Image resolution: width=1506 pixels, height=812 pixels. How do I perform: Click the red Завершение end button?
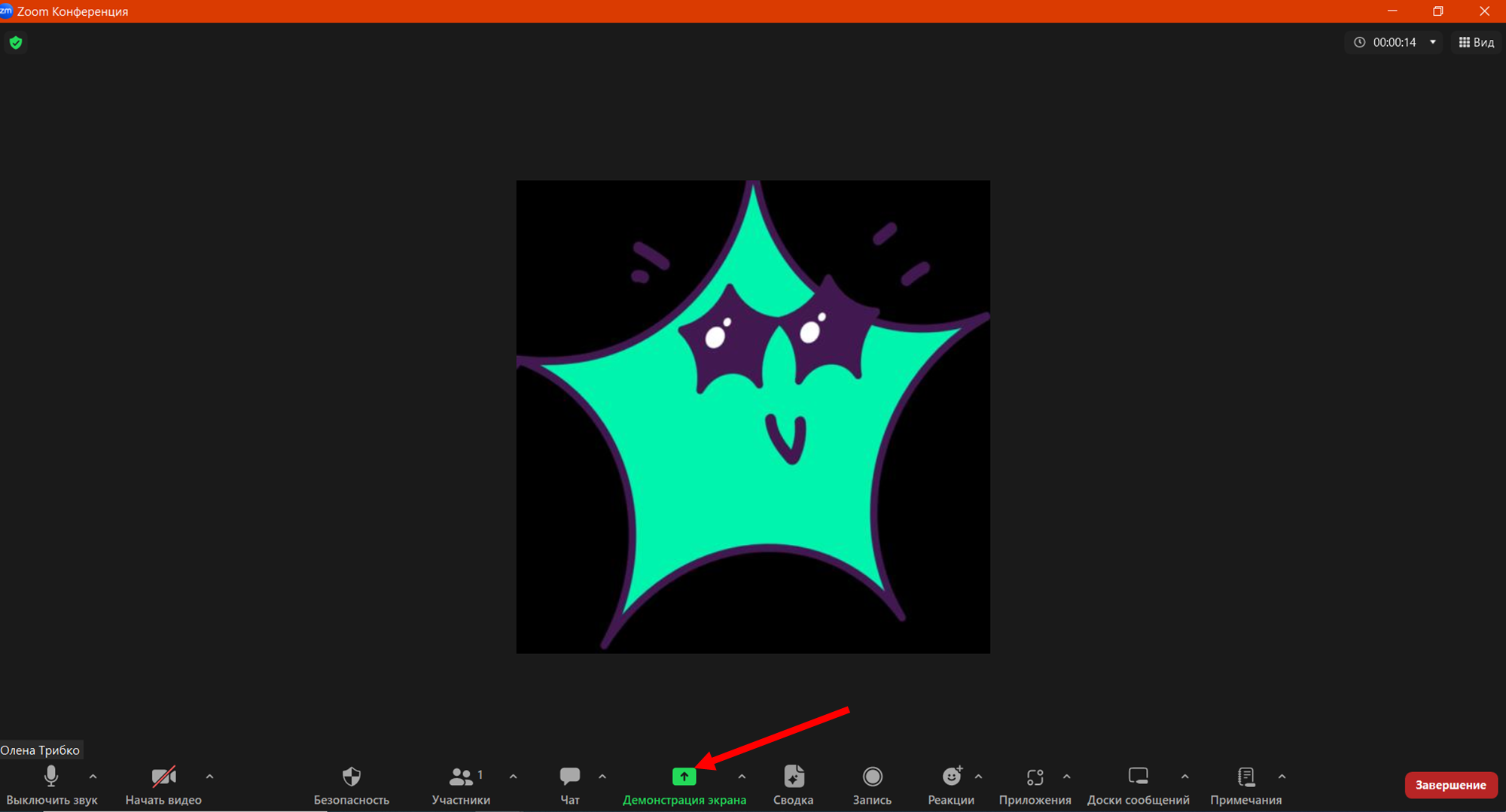[1450, 785]
